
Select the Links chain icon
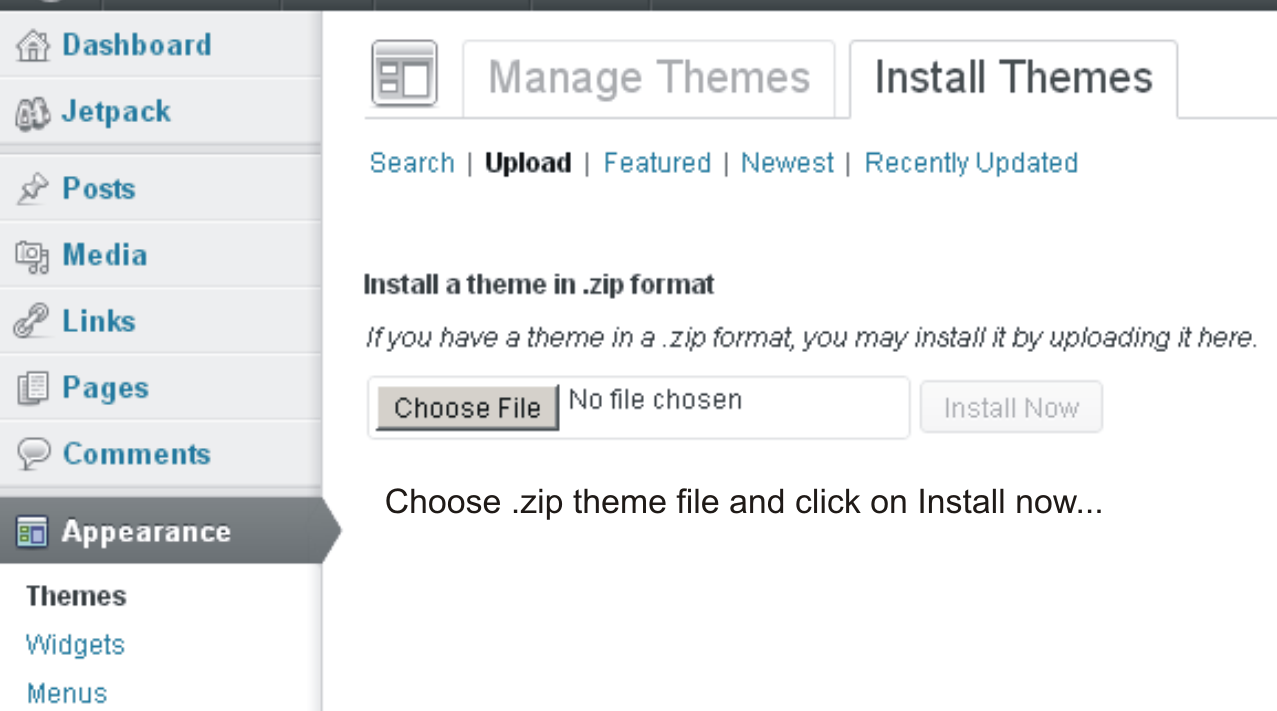coord(30,321)
